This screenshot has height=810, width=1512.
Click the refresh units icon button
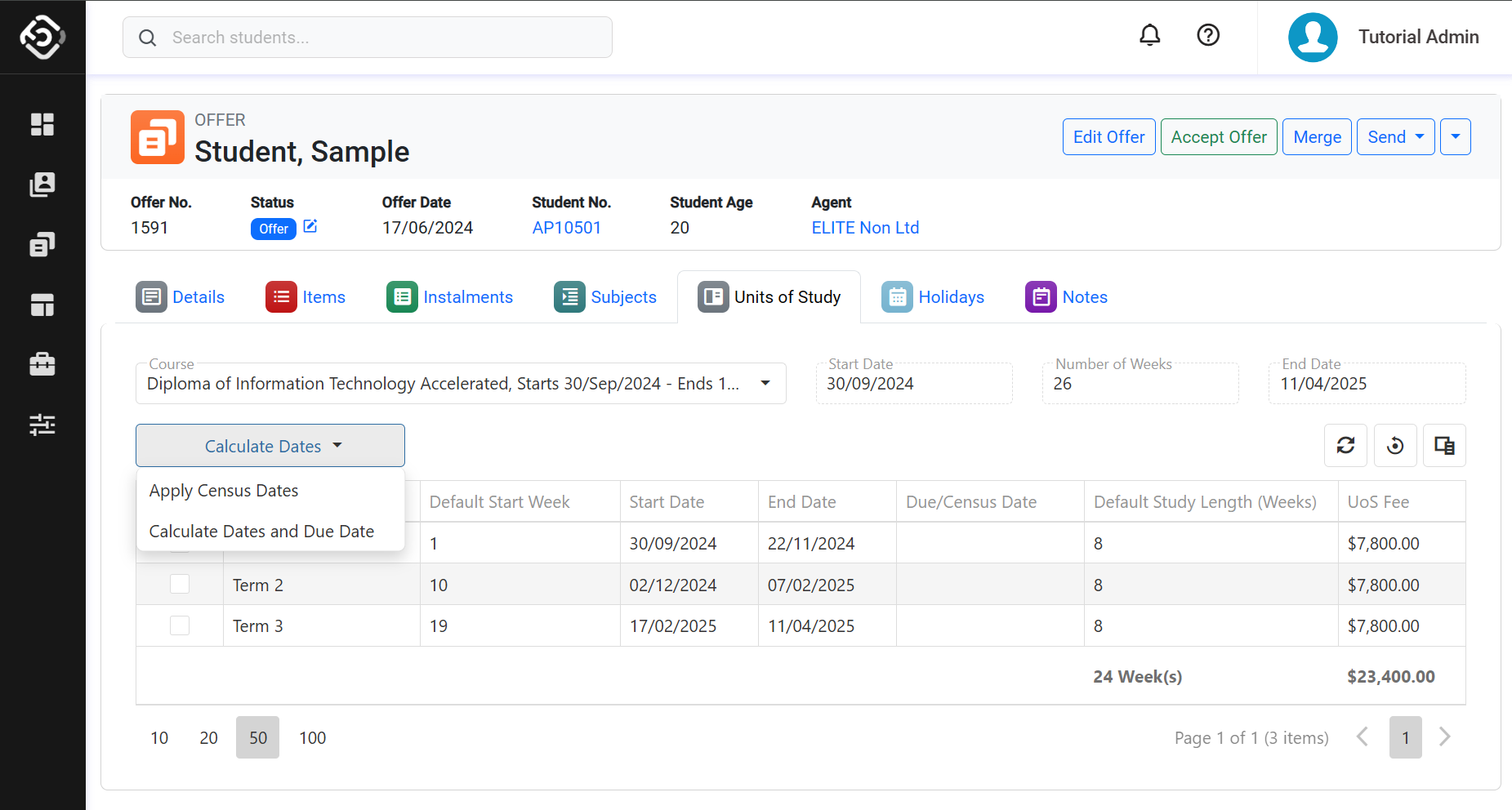1345,445
